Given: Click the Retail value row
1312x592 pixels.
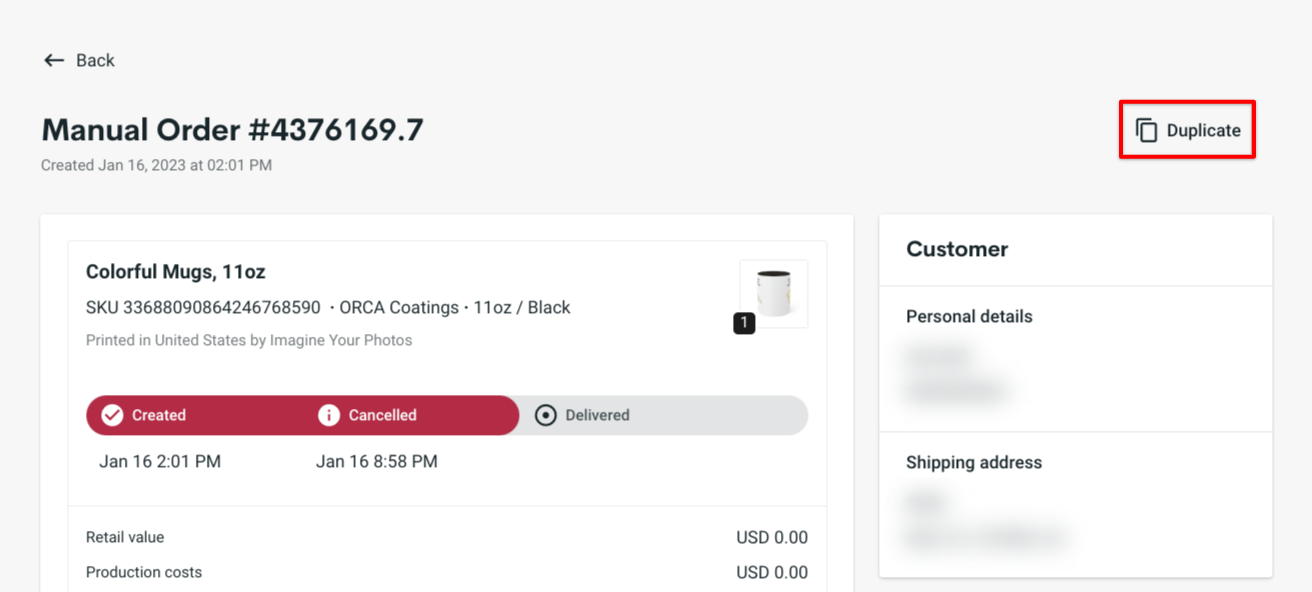Looking at the screenshot, I should (124, 537).
